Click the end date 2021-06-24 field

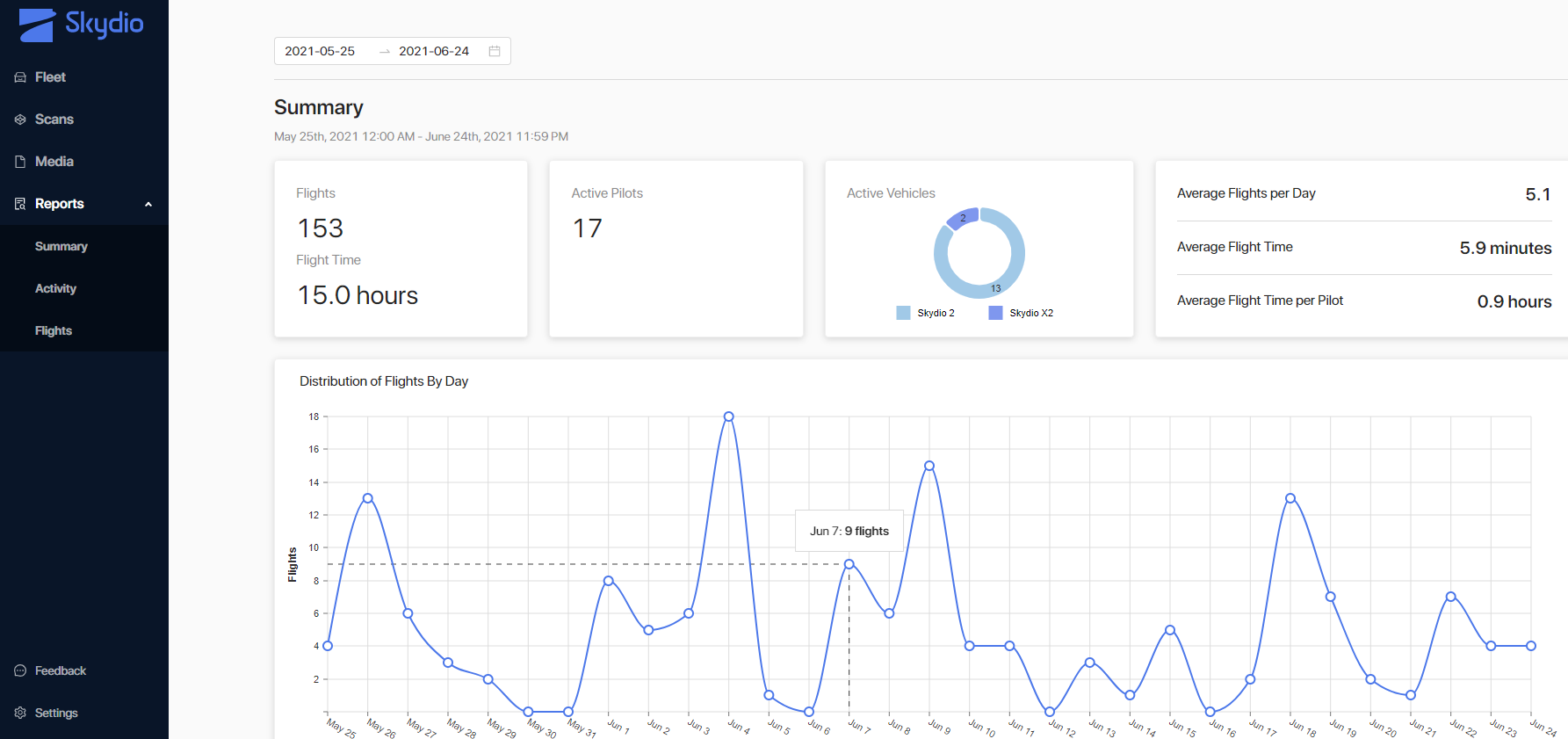point(434,51)
